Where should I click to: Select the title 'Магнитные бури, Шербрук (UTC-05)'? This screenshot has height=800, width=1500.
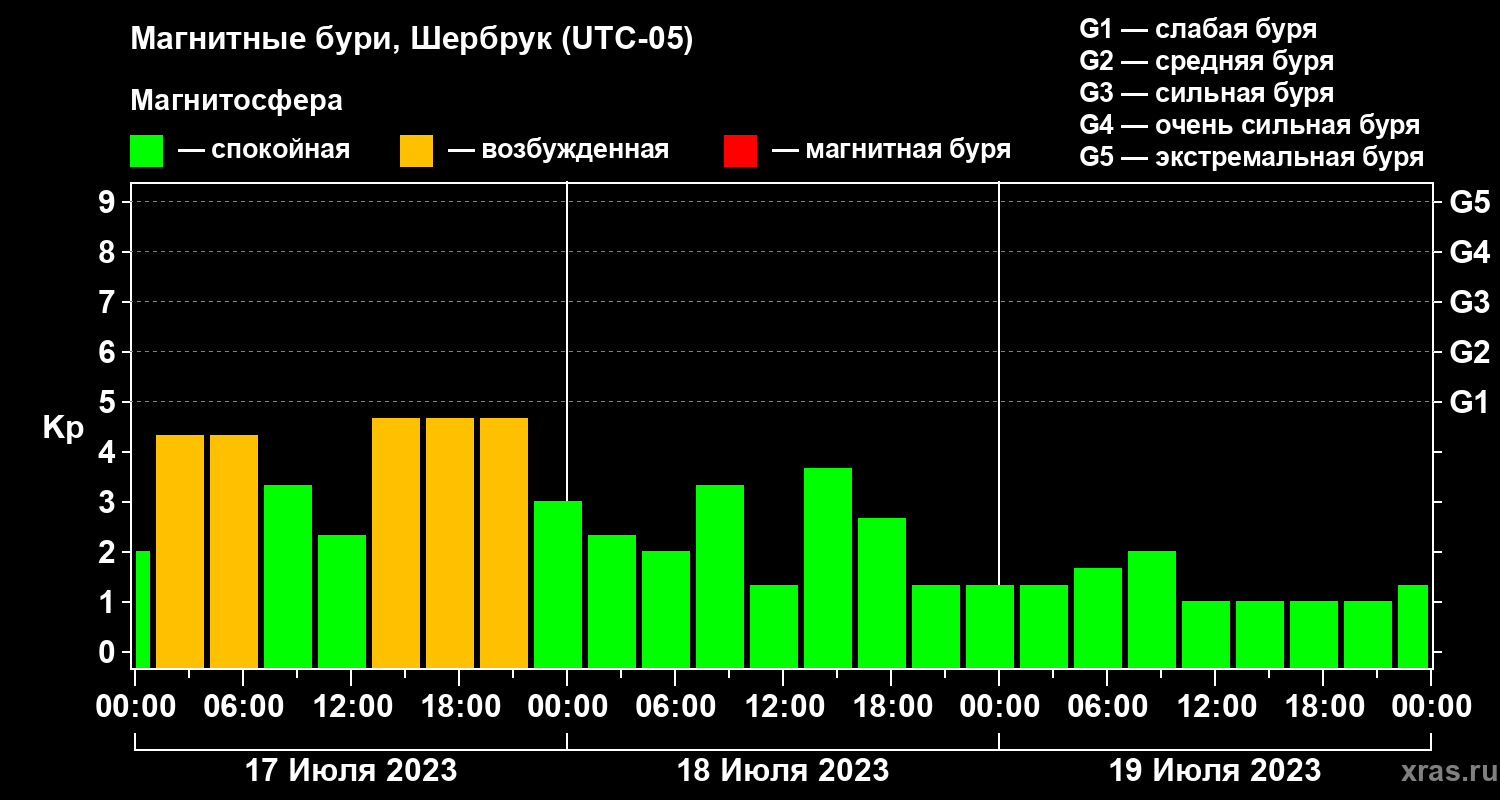[x=411, y=41]
